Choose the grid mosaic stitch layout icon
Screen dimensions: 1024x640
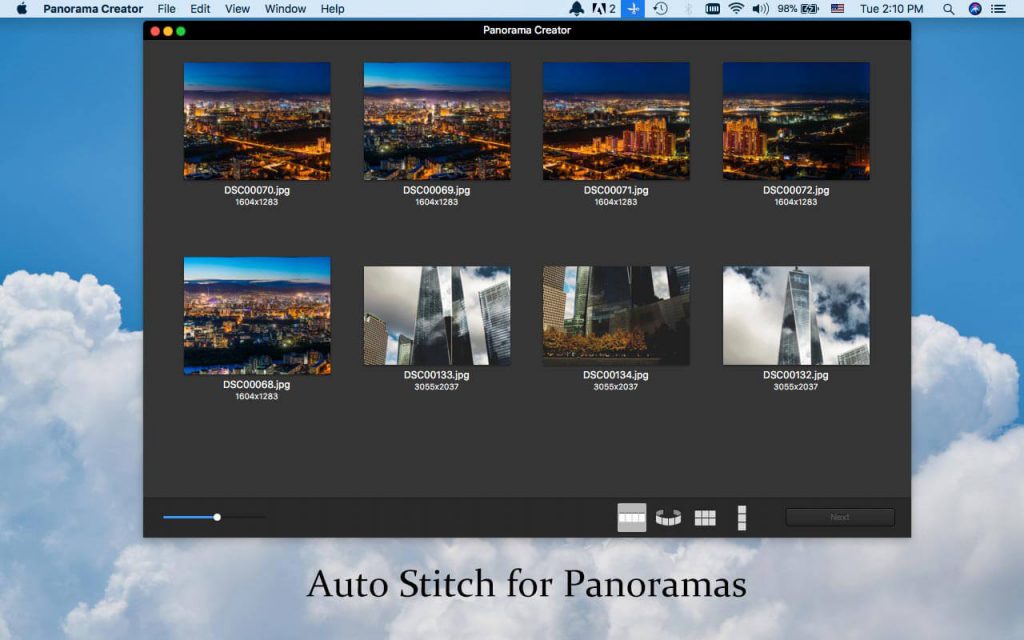tap(705, 517)
